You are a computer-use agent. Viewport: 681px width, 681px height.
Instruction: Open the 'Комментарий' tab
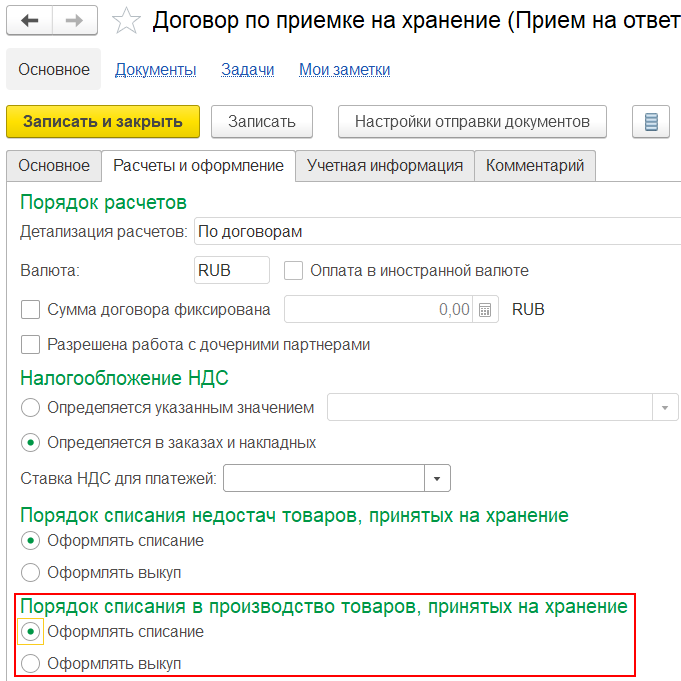(535, 166)
